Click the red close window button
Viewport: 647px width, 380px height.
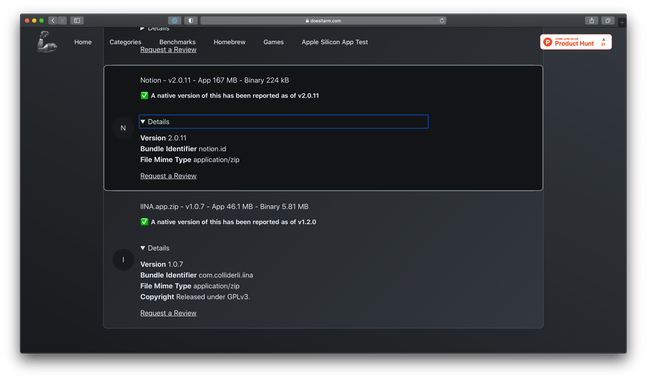[27, 20]
